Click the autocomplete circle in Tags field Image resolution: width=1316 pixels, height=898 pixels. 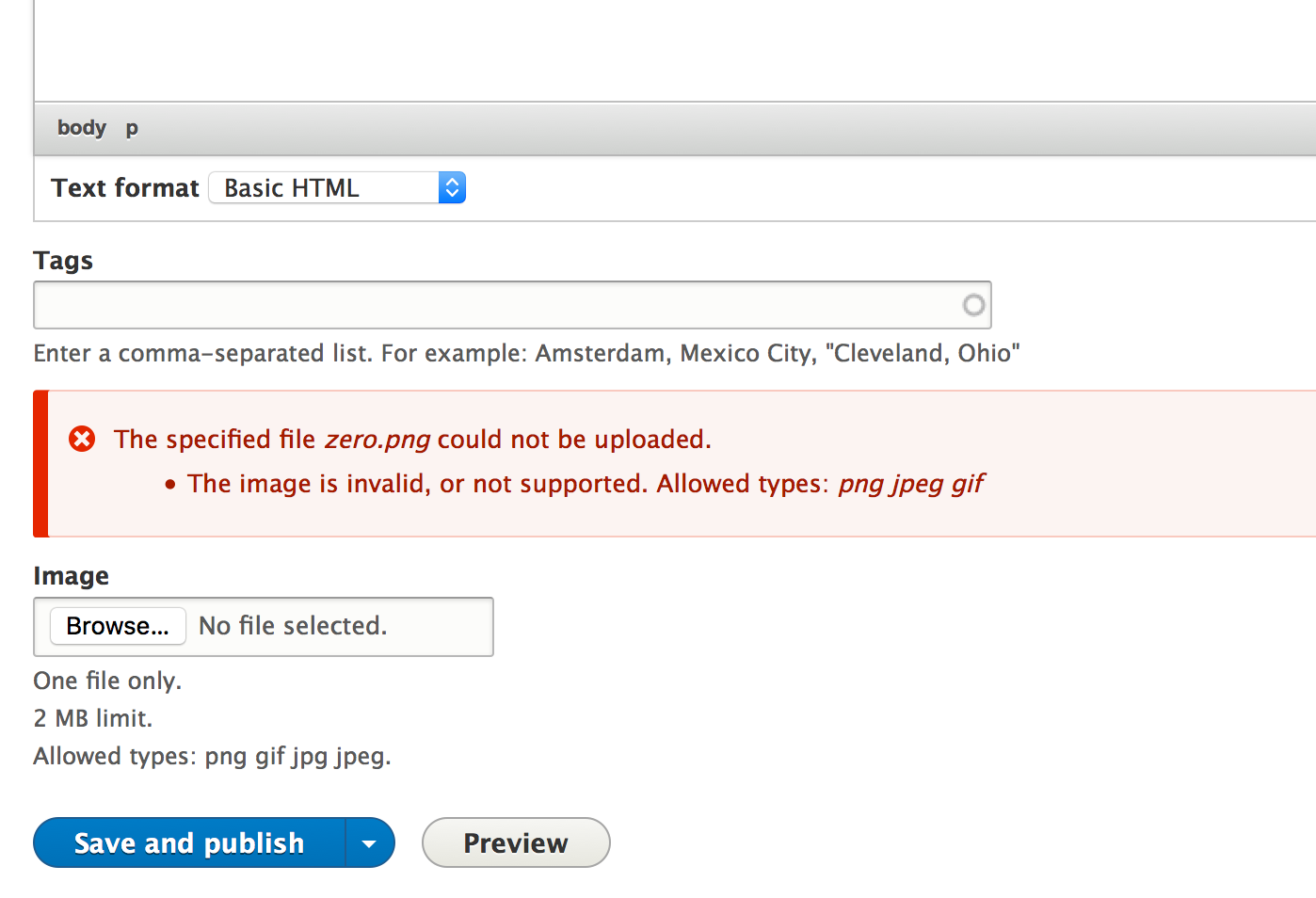[973, 305]
